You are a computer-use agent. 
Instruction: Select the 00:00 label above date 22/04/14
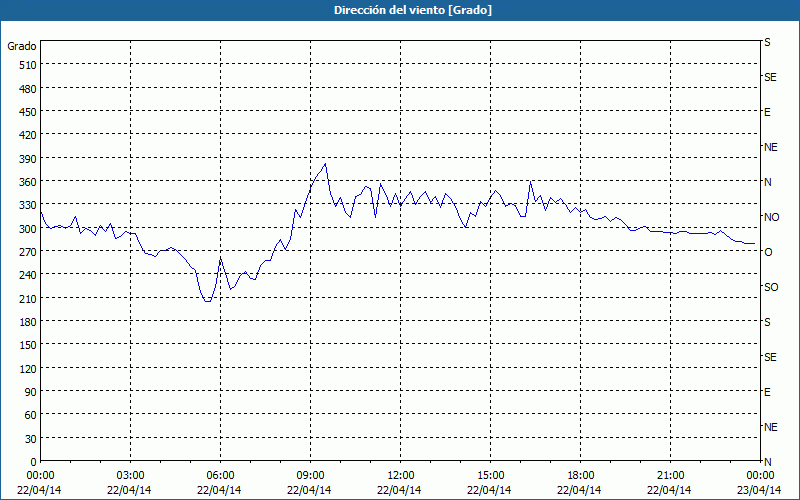click(x=40, y=476)
